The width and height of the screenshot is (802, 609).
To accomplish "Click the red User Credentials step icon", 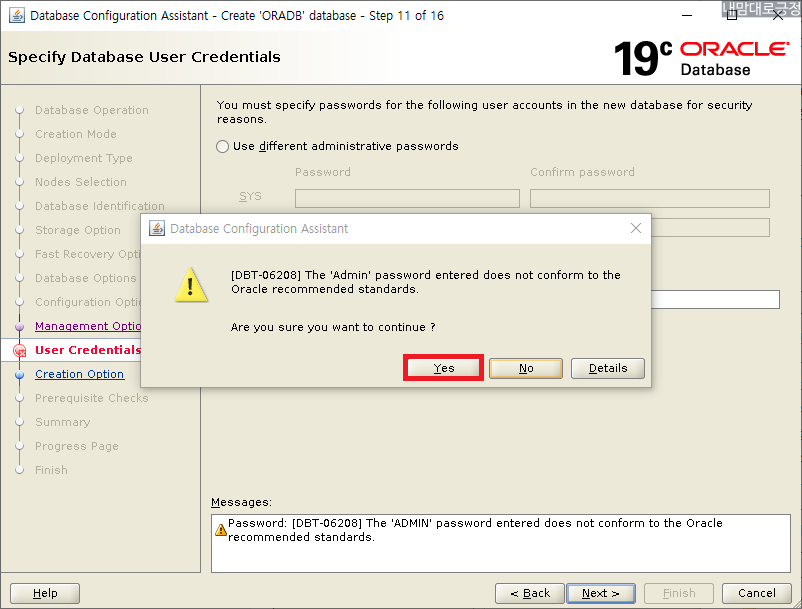I will point(19,351).
